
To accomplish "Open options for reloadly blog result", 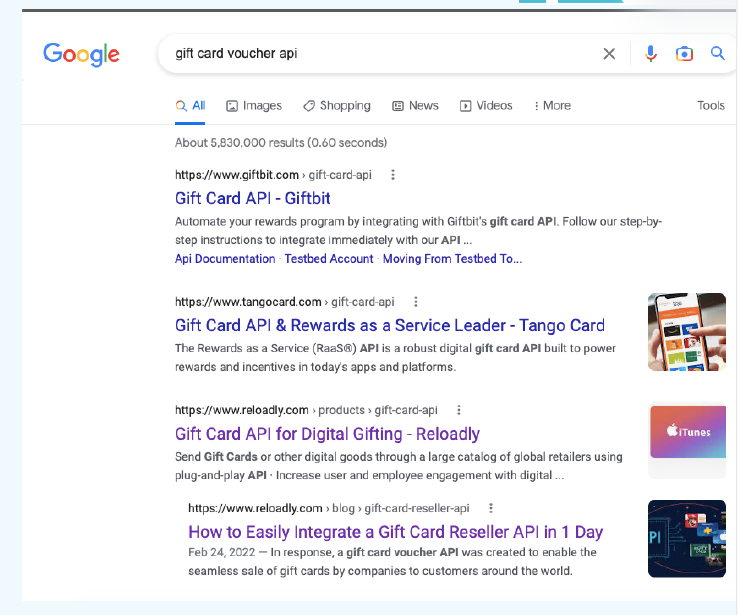I will pyautogui.click(x=491, y=508).
